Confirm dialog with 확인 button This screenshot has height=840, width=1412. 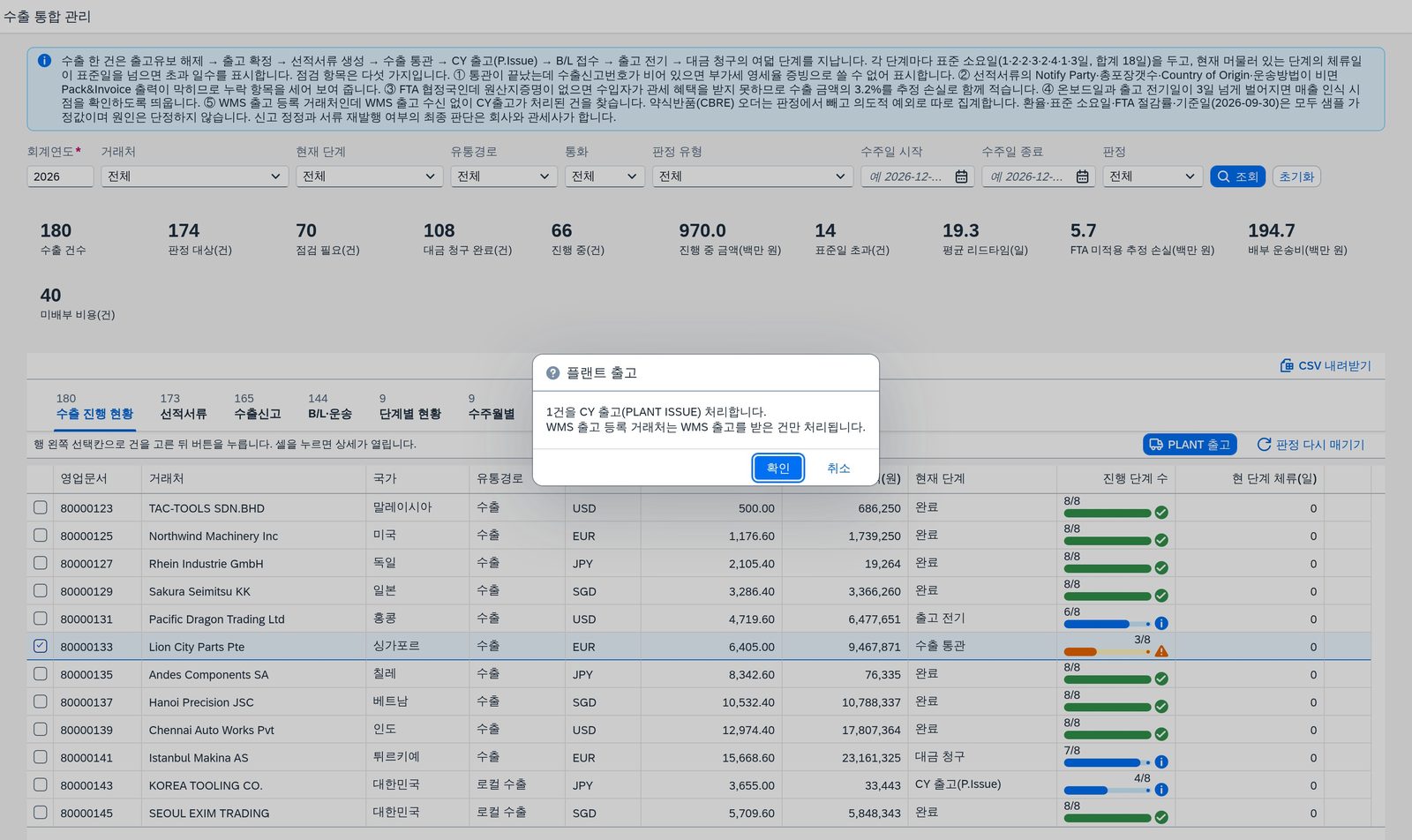778,468
